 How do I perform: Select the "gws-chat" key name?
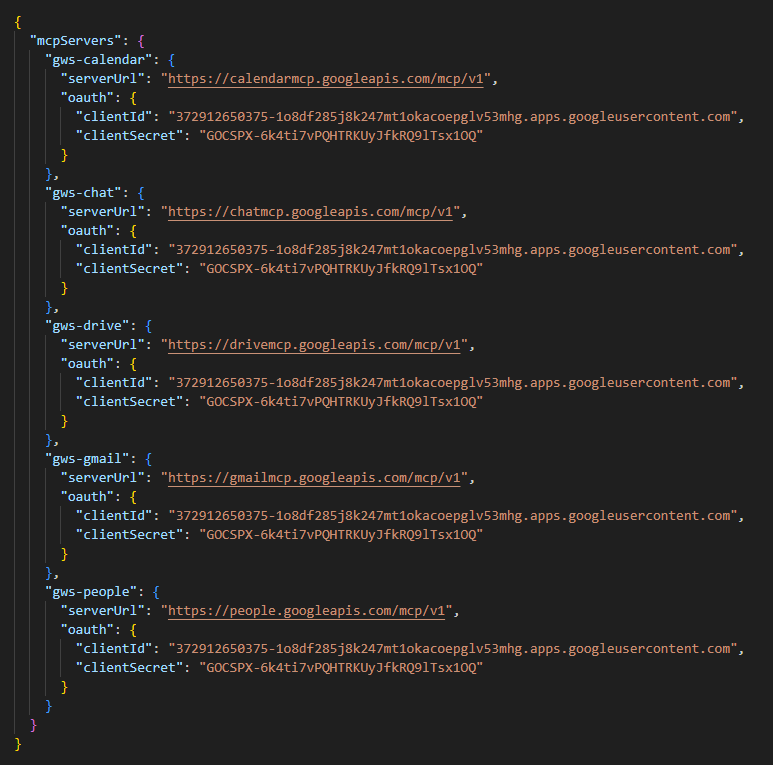click(83, 193)
